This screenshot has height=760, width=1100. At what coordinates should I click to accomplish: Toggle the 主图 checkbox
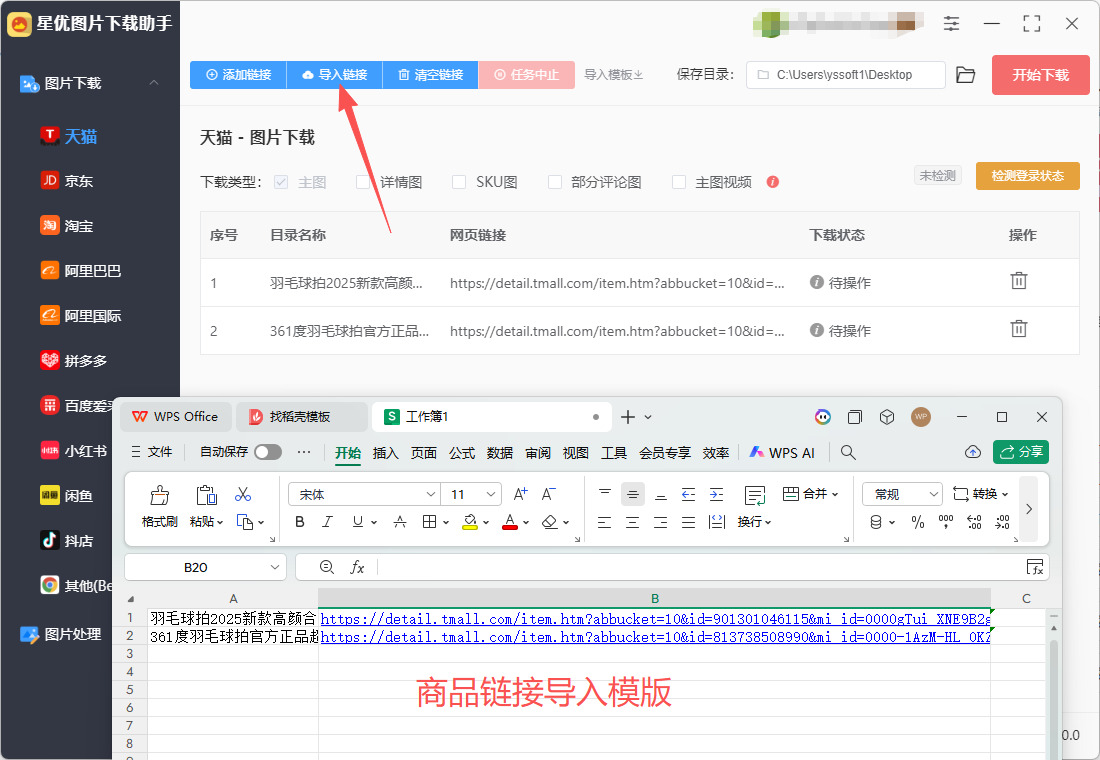click(281, 182)
